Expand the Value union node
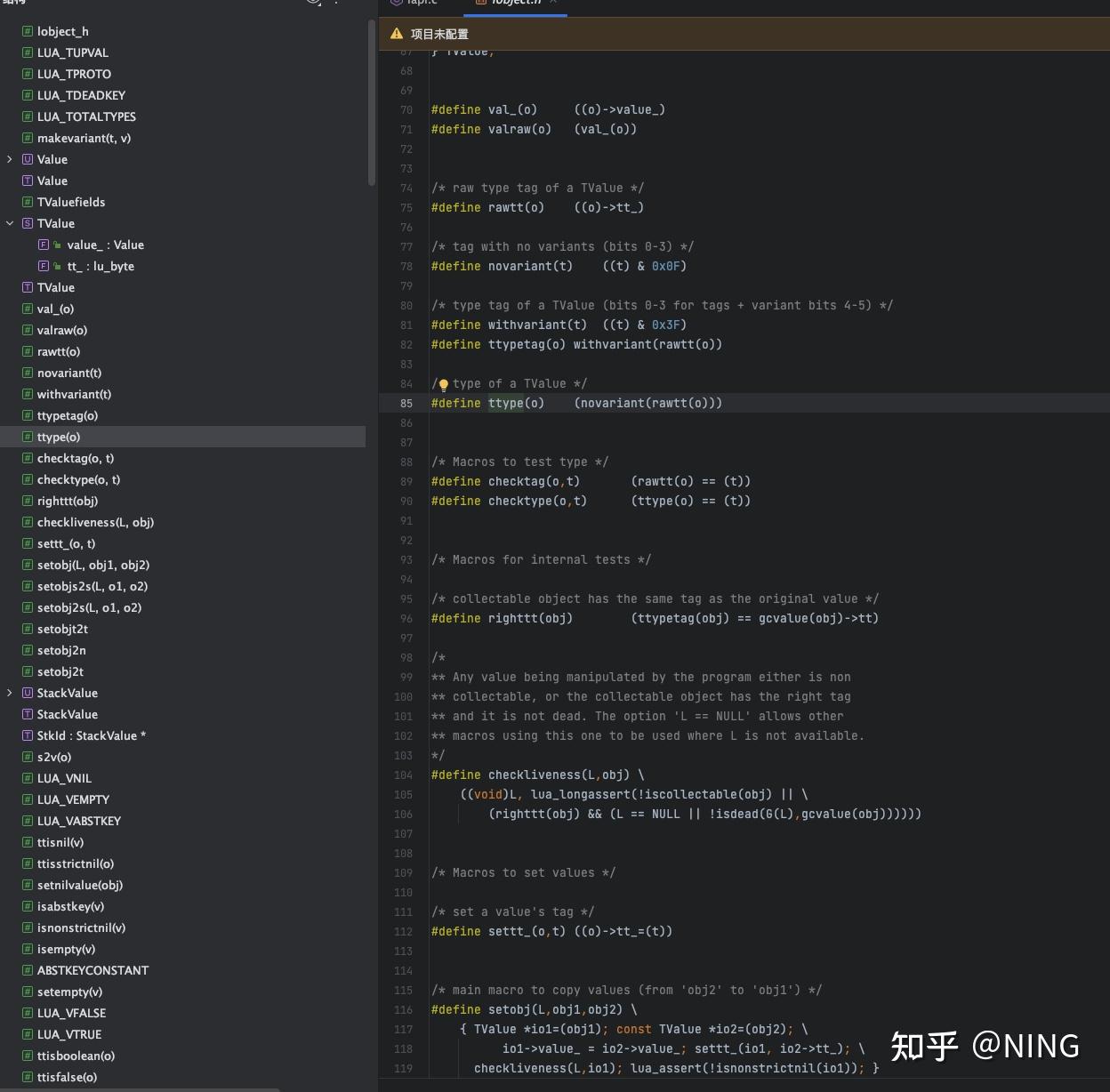Screen dimensions: 1110x1092 [10, 159]
